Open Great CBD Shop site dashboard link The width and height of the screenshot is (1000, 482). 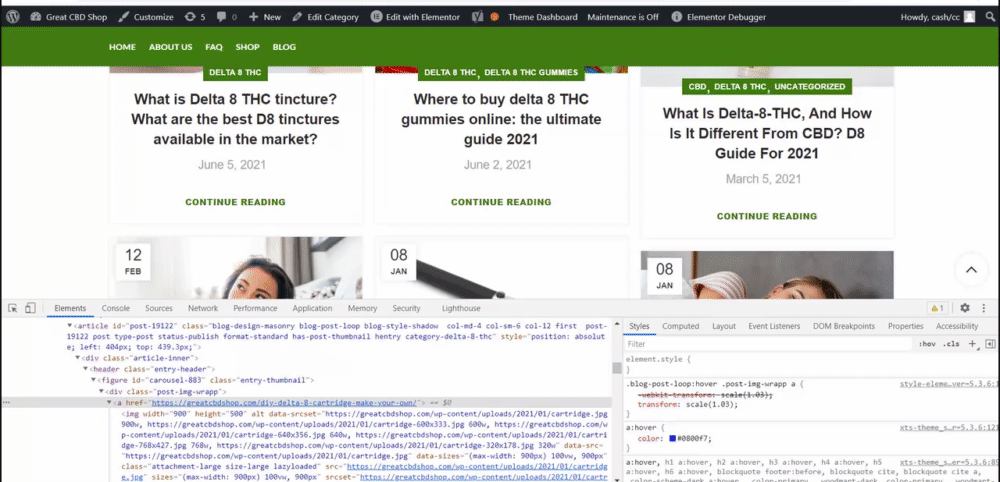(68, 17)
